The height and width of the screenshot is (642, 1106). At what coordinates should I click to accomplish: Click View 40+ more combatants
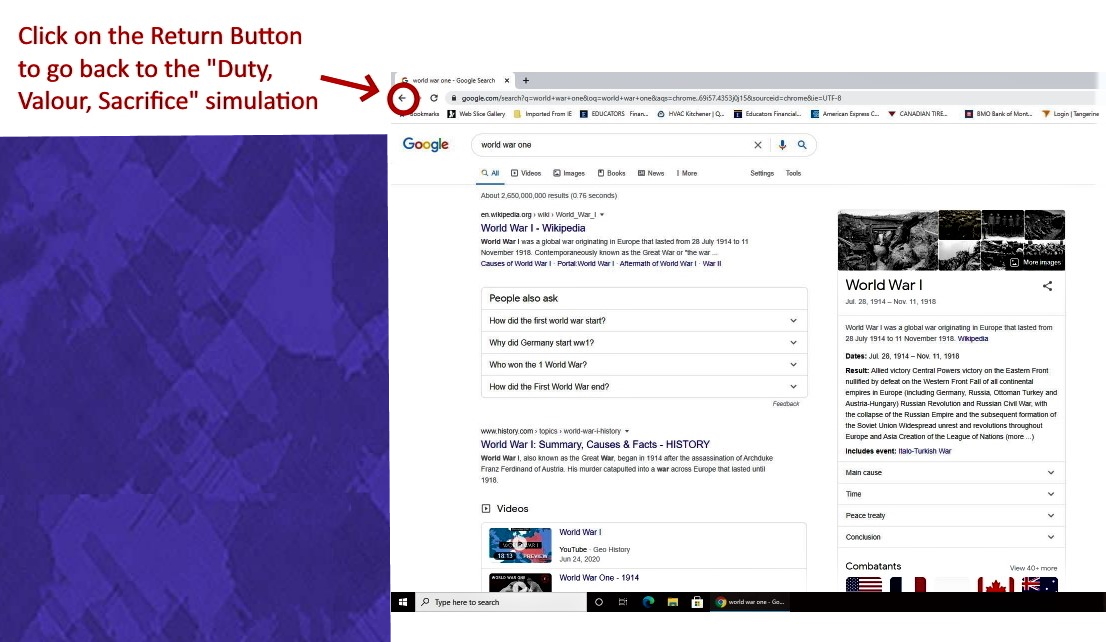(x=1033, y=568)
